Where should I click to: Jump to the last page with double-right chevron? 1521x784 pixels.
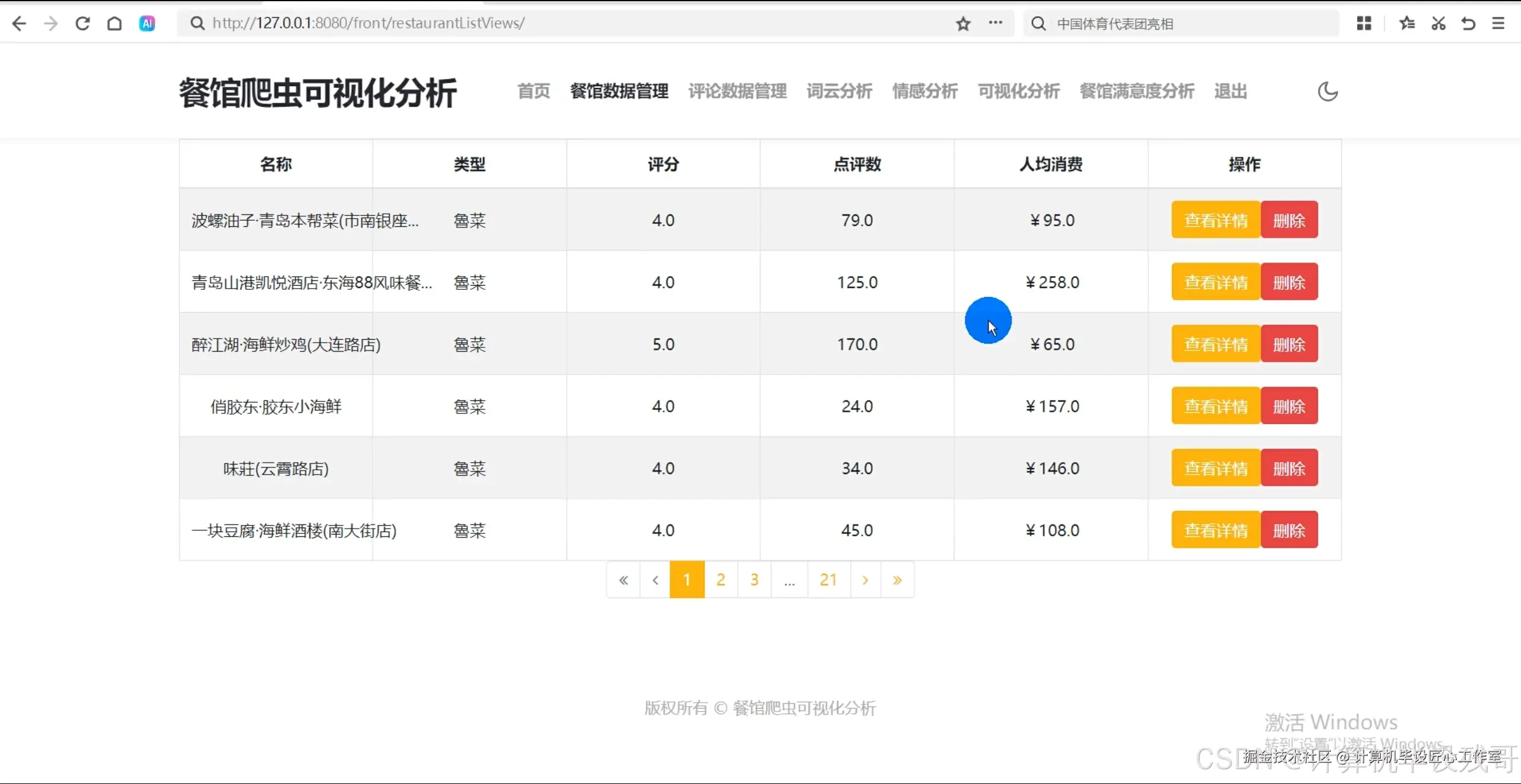[x=897, y=580]
